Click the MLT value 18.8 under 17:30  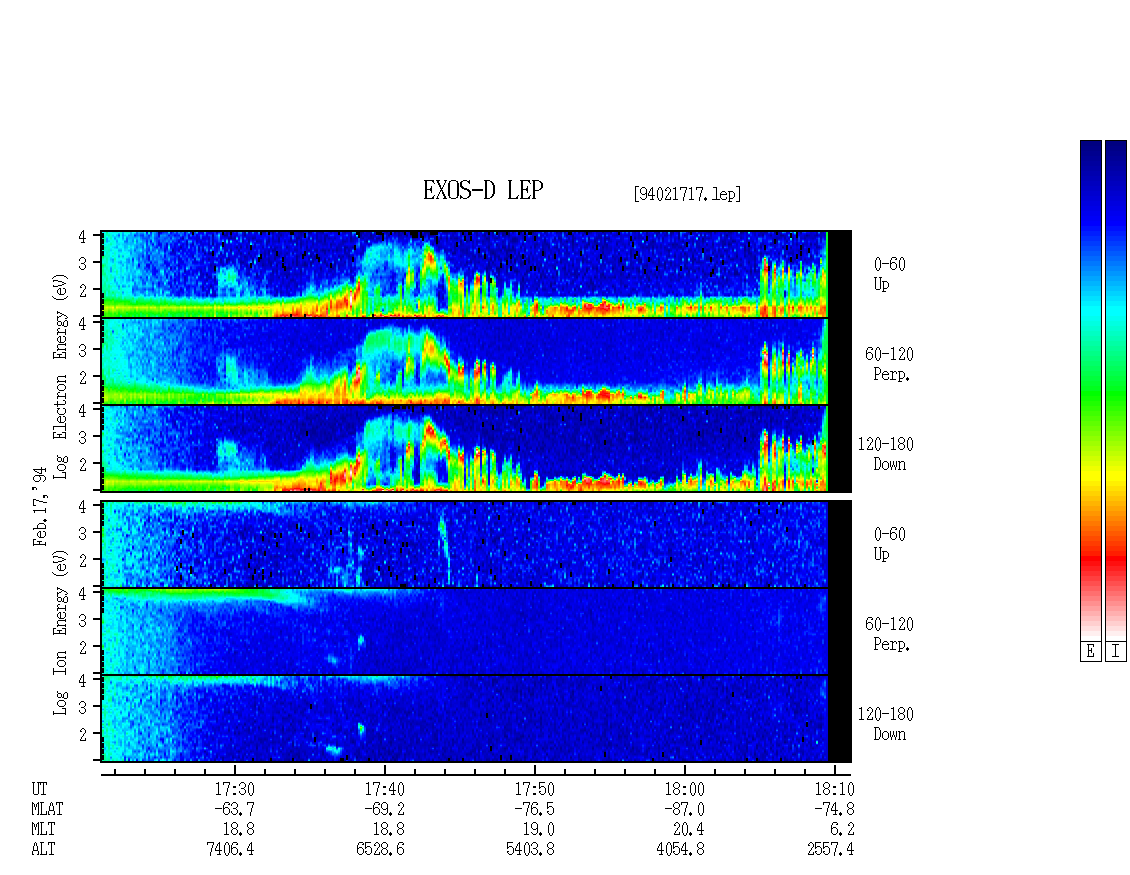point(239,830)
